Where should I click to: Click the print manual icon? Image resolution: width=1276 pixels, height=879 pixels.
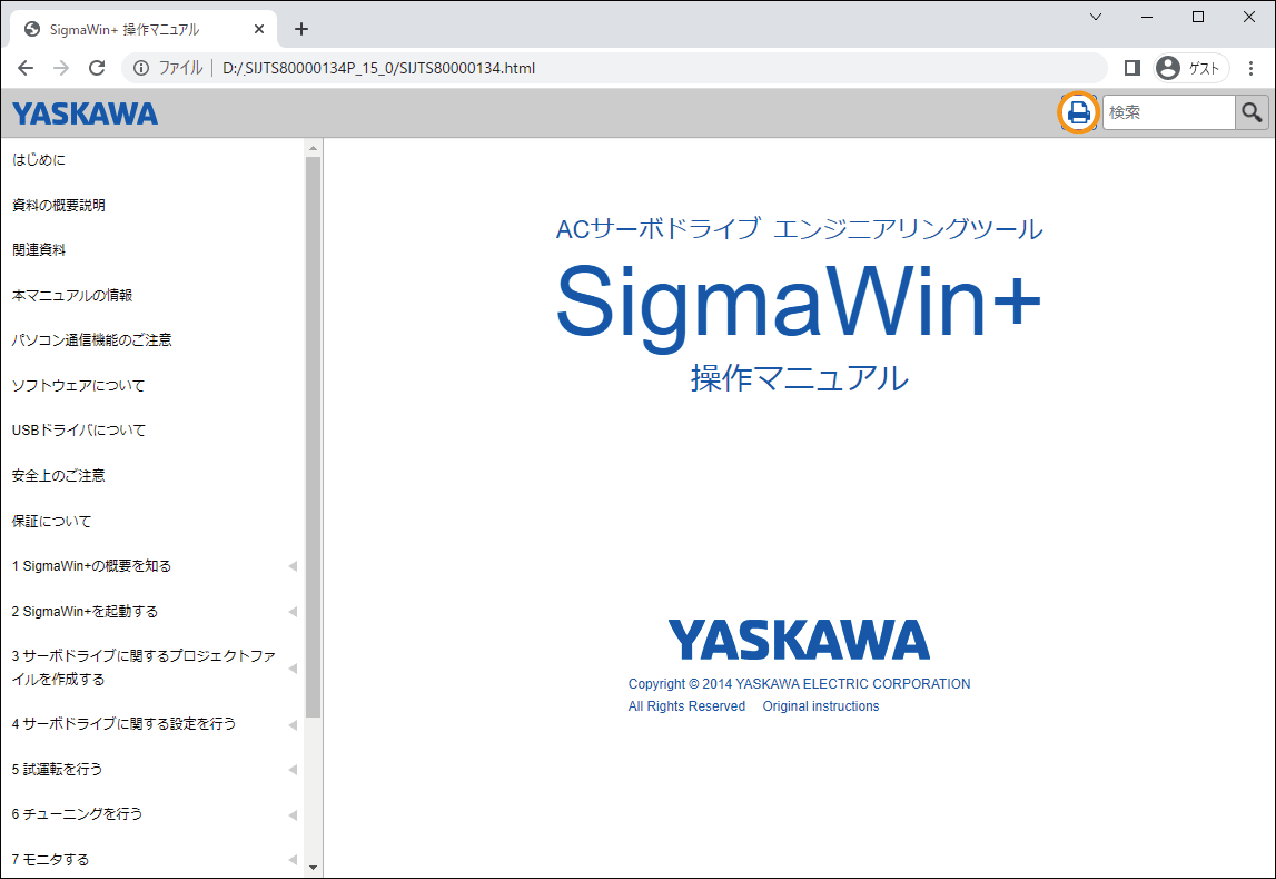click(x=1078, y=113)
